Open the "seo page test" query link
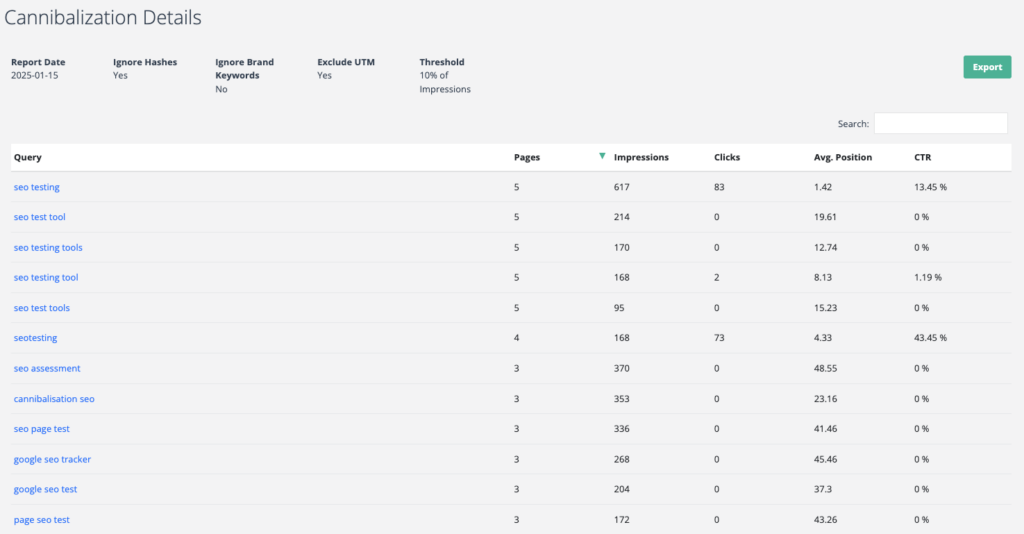The width and height of the screenshot is (1024, 534). point(41,429)
